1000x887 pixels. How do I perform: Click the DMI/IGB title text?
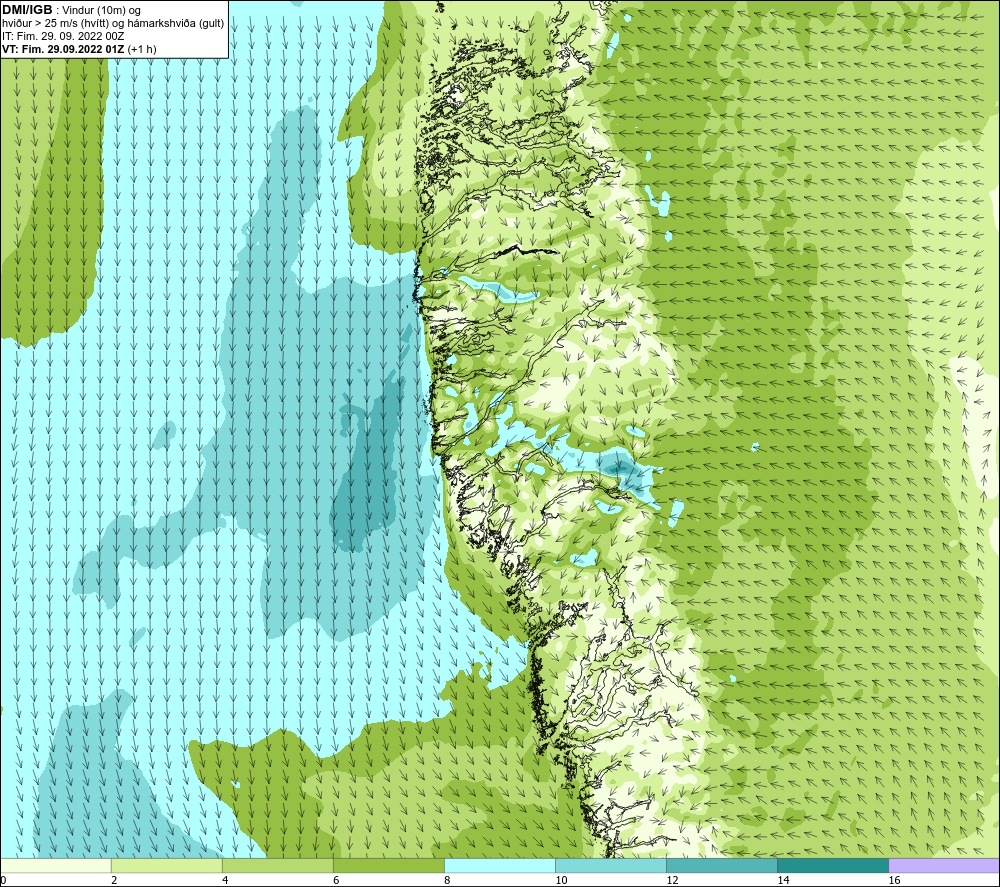(27, 10)
